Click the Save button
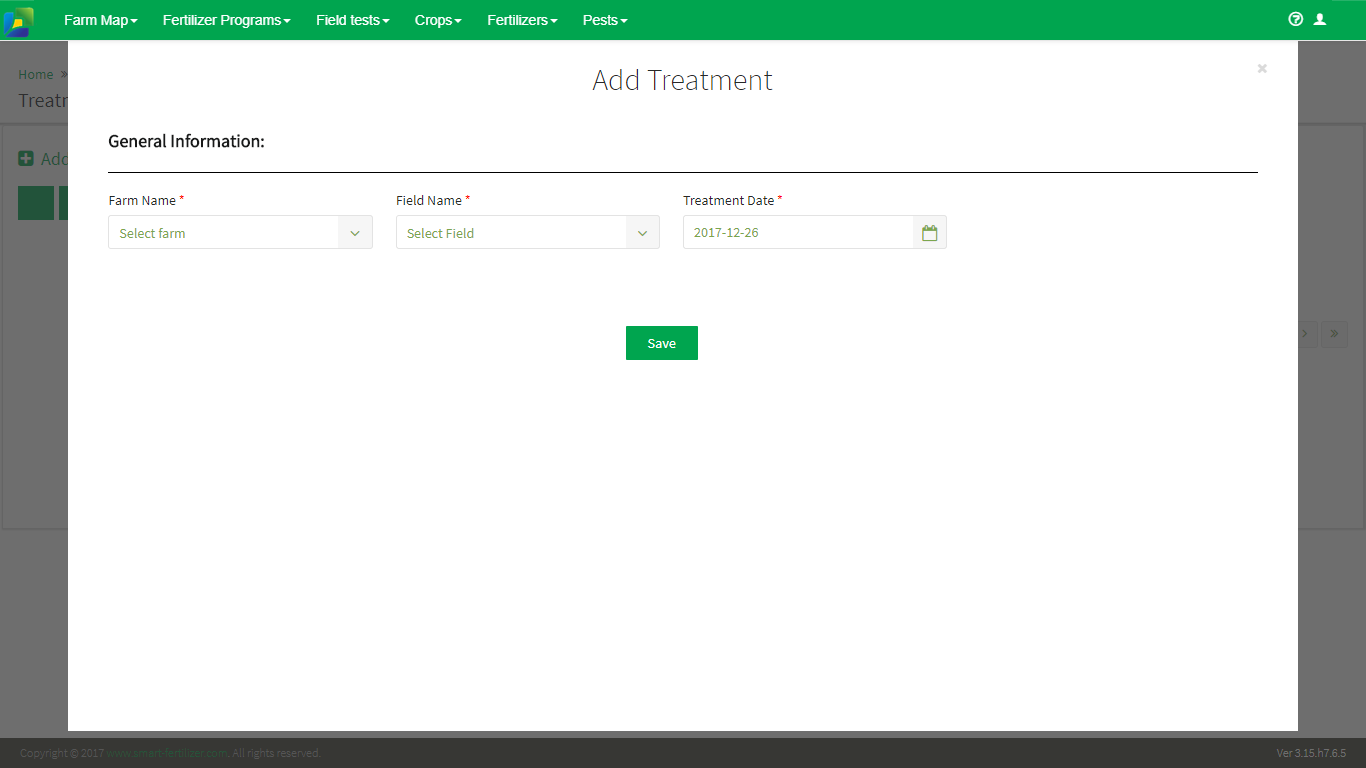 click(662, 343)
